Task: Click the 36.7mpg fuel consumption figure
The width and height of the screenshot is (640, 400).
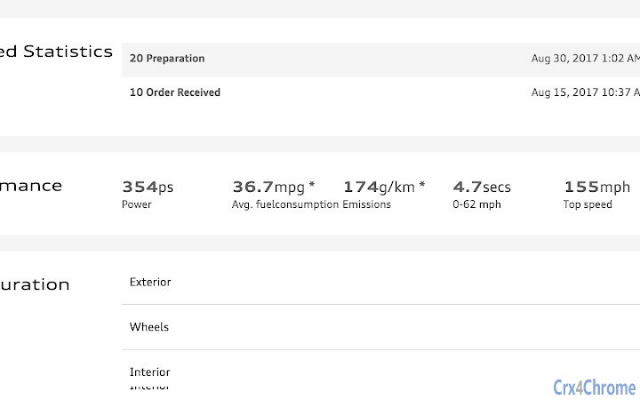Action: [x=273, y=187]
